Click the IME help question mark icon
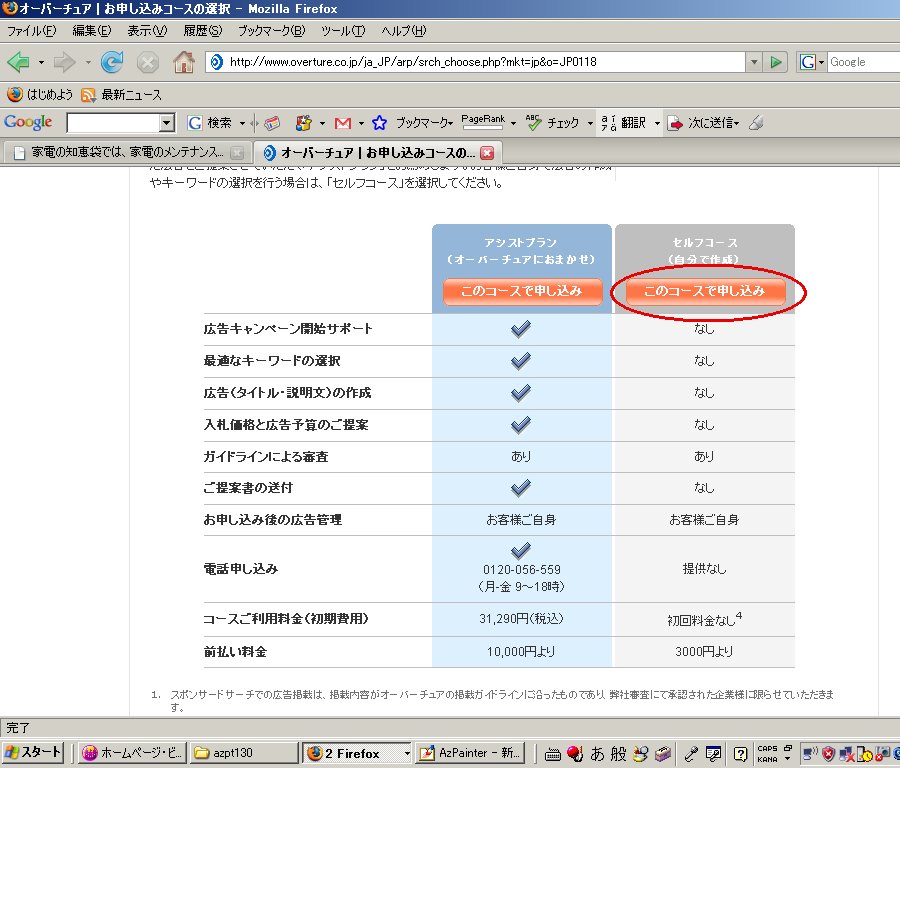 [740, 754]
